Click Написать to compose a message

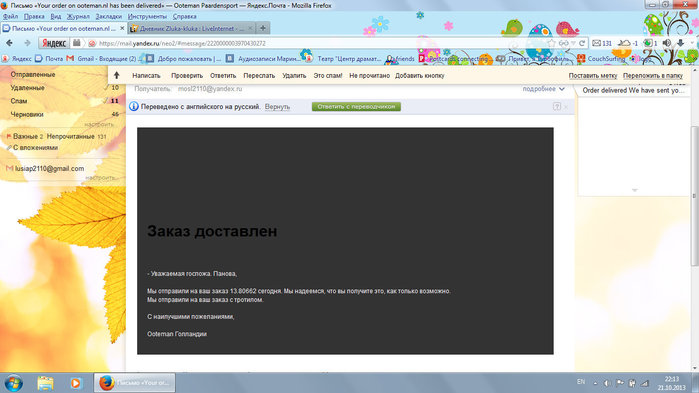click(146, 76)
